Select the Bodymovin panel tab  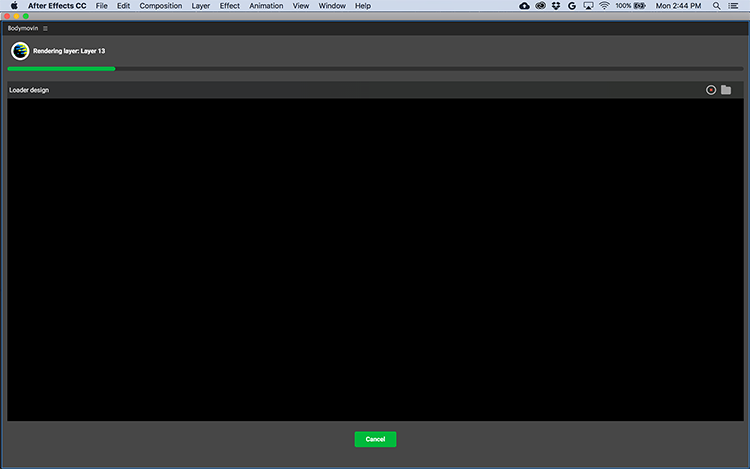point(22,28)
